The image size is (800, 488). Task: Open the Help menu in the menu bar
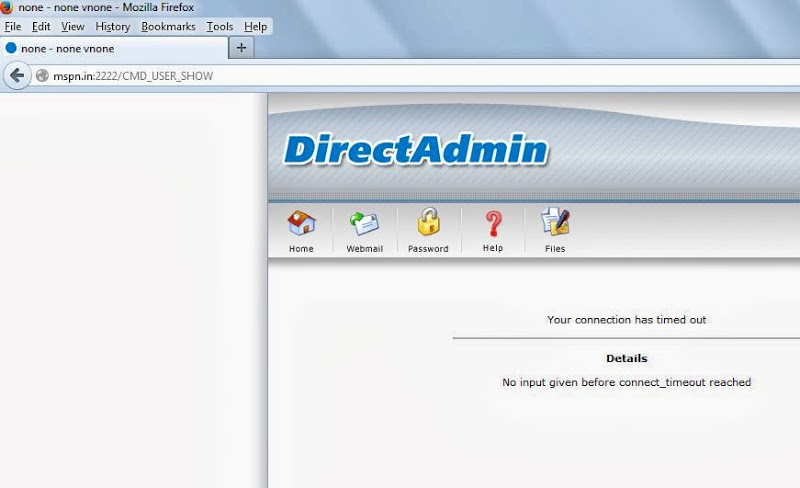tap(255, 27)
